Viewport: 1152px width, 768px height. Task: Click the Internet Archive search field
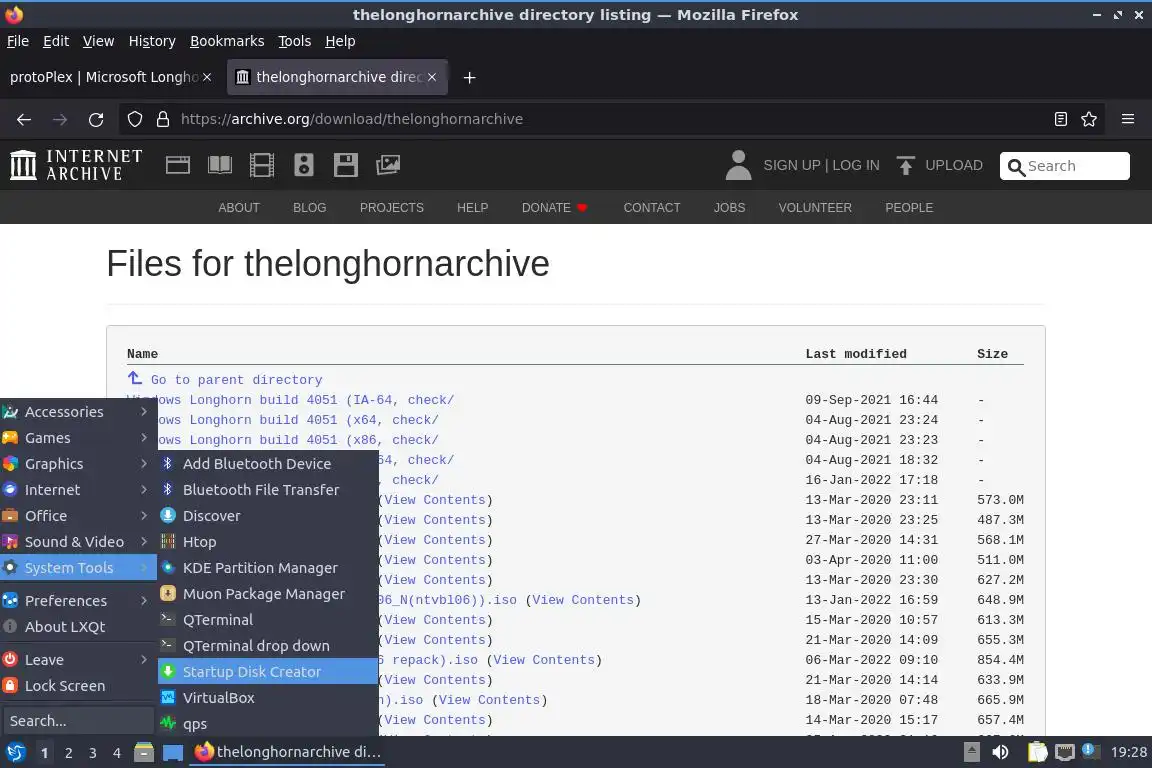point(1065,166)
